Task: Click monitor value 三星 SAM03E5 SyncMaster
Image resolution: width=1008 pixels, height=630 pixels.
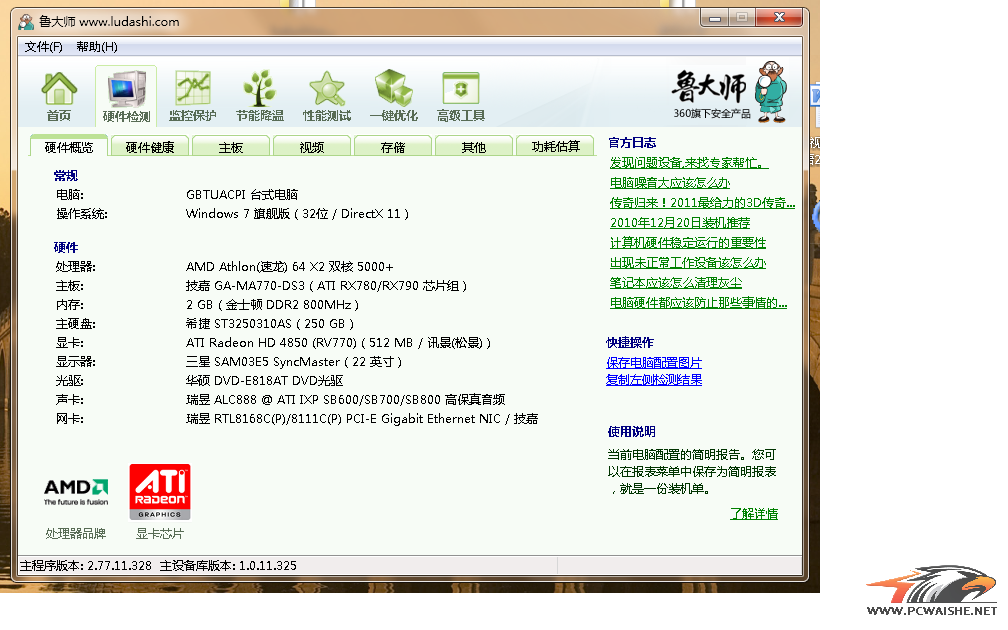Action: point(294,362)
